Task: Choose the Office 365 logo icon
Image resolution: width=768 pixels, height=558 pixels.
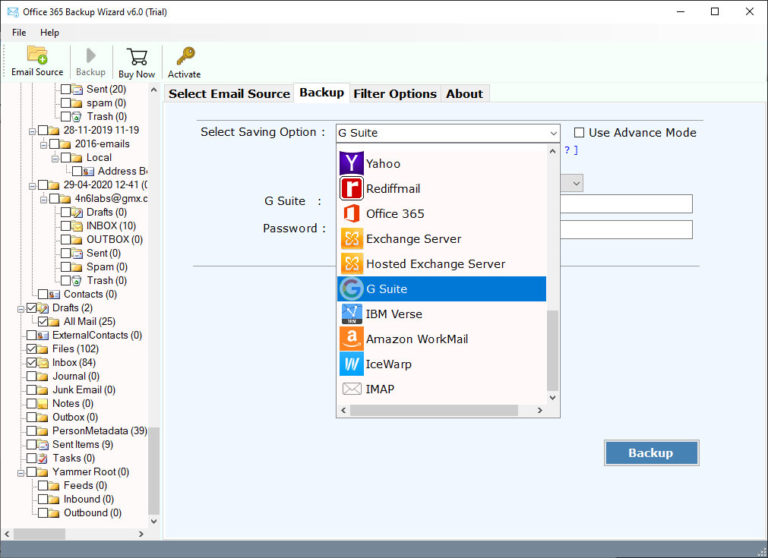Action: [351, 214]
